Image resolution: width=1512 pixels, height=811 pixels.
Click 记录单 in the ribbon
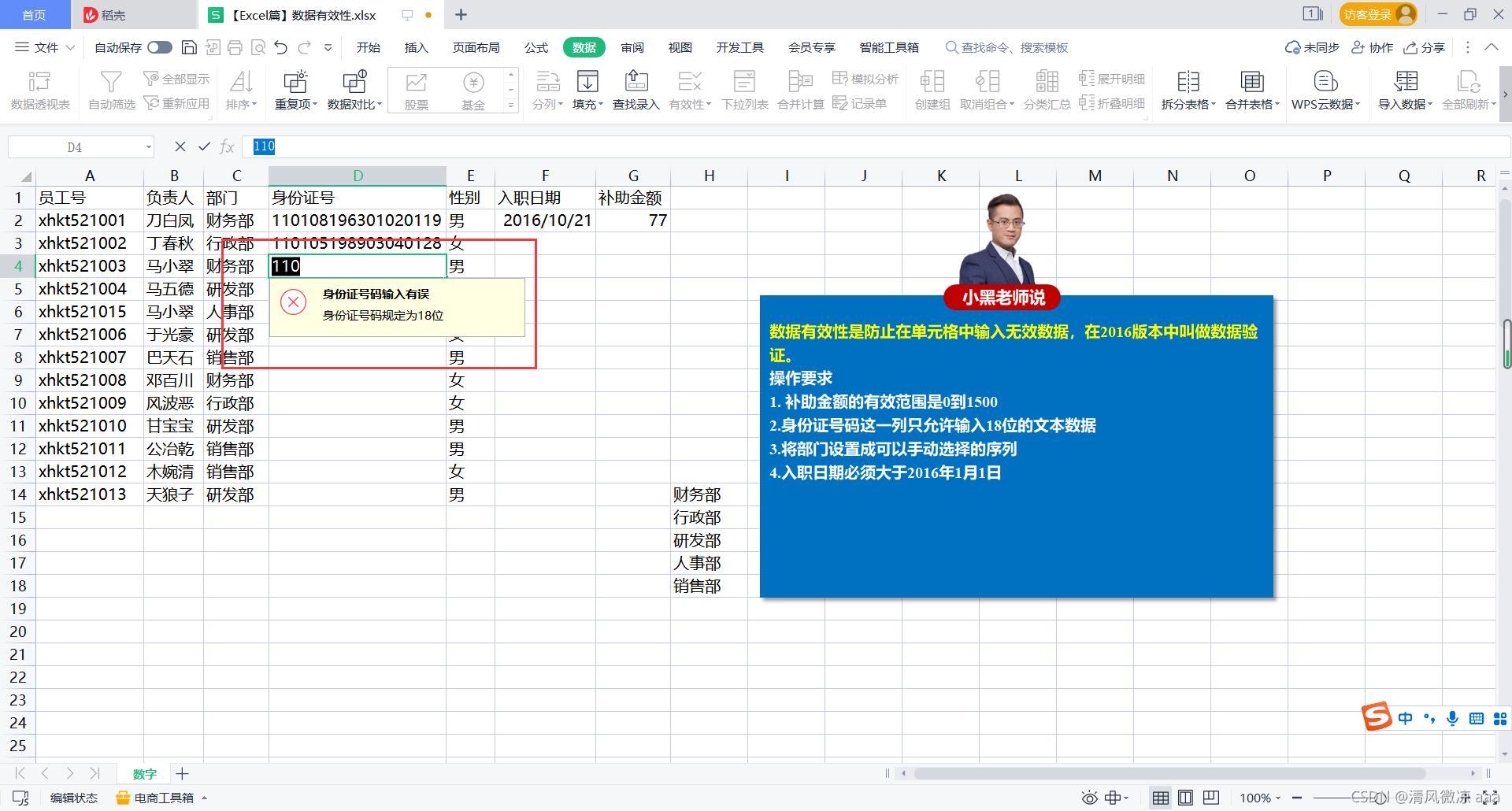click(859, 103)
